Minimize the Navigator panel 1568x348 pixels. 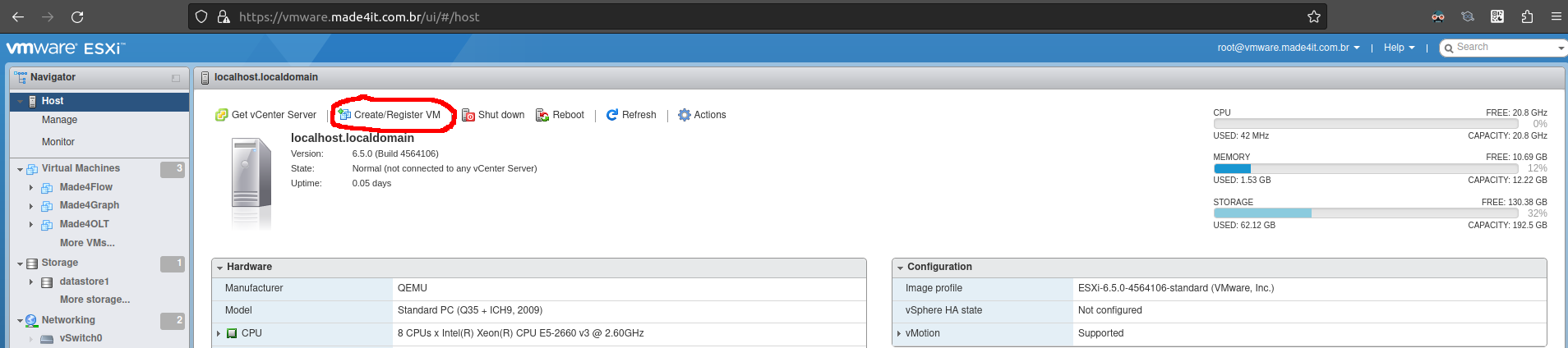(x=176, y=78)
